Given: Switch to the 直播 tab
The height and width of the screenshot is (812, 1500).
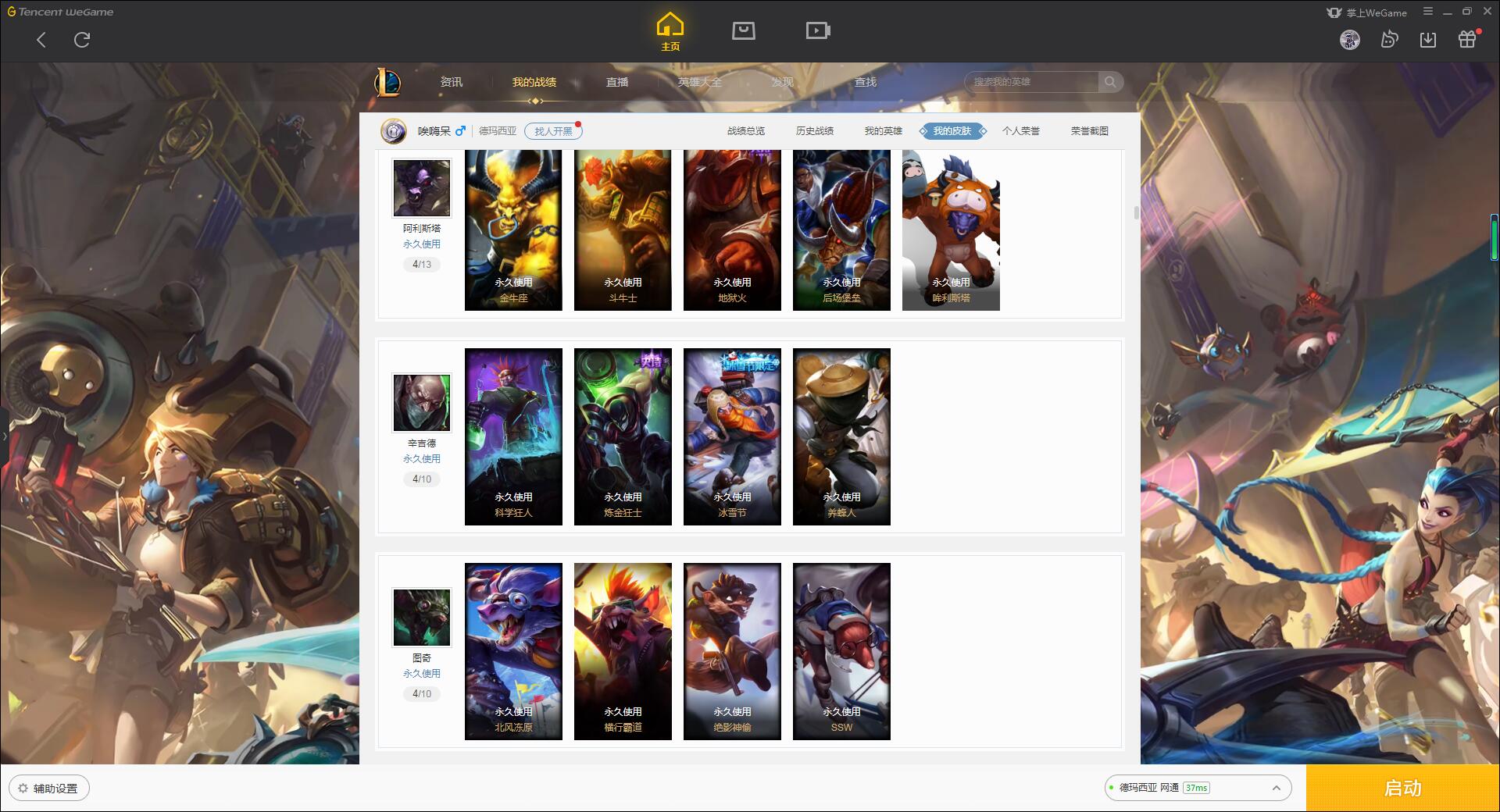Looking at the screenshot, I should [x=617, y=82].
